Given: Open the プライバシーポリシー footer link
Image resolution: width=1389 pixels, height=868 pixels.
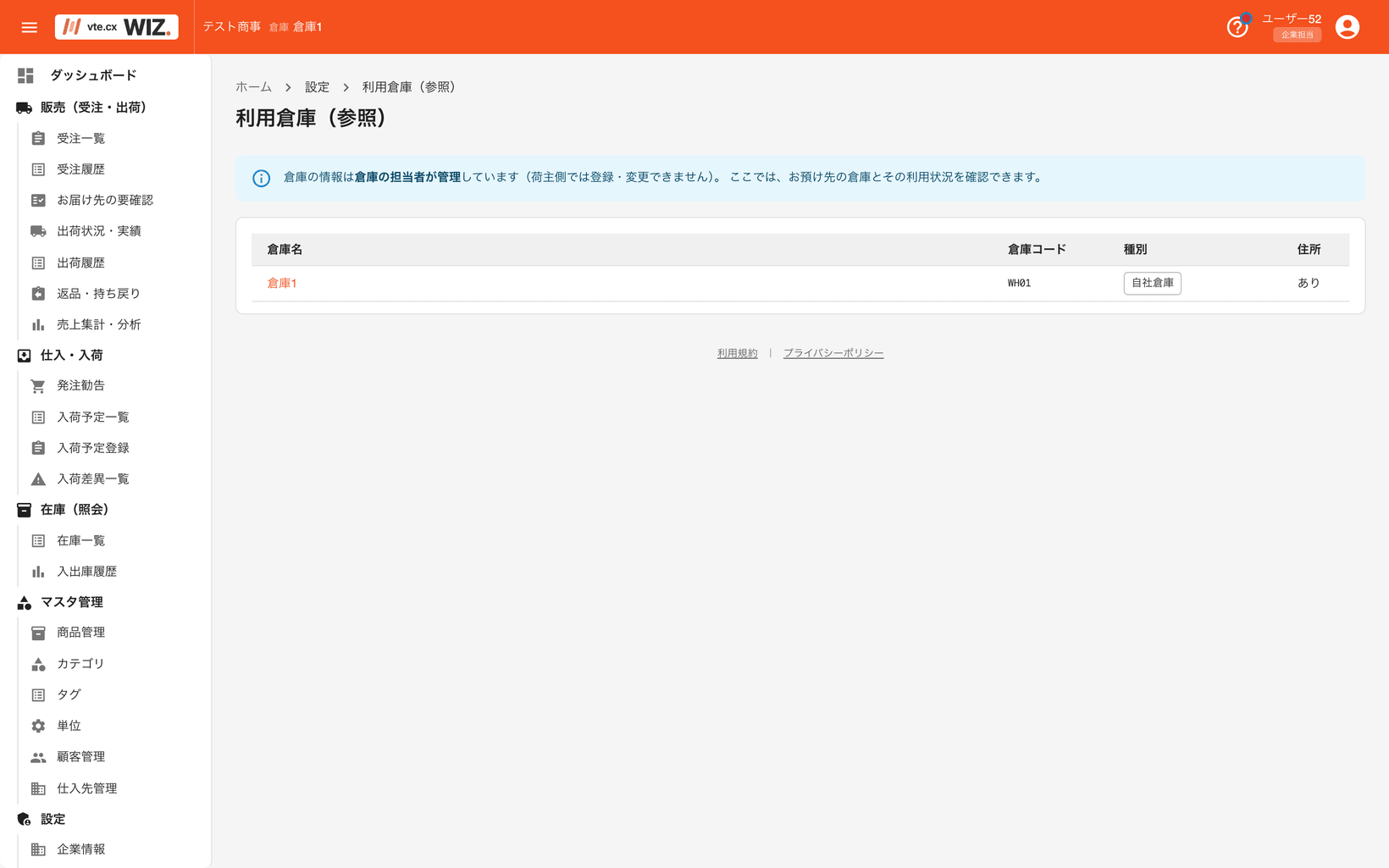Looking at the screenshot, I should (833, 353).
